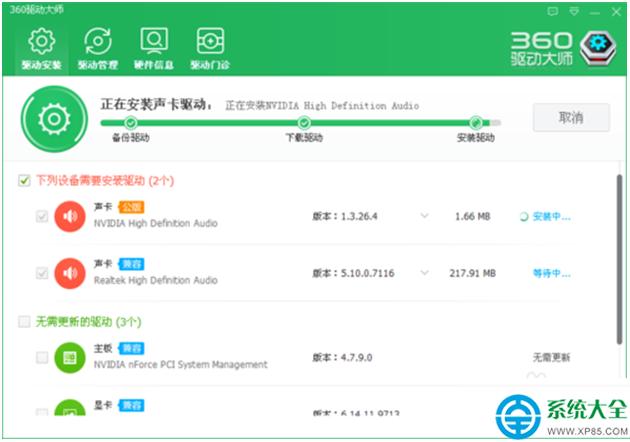Open the 驱动管理 refresh icon

(97, 43)
